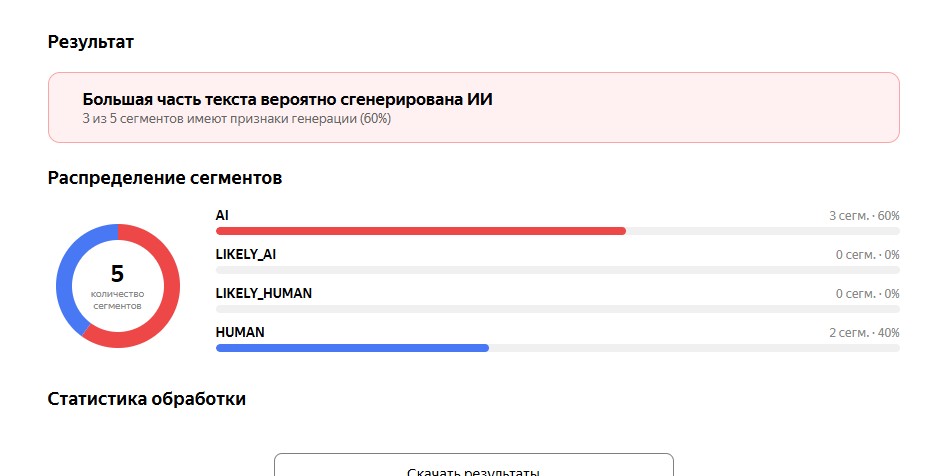Click the empty LIKELY_AI progress bar
The width and height of the screenshot is (927, 476).
point(558,270)
